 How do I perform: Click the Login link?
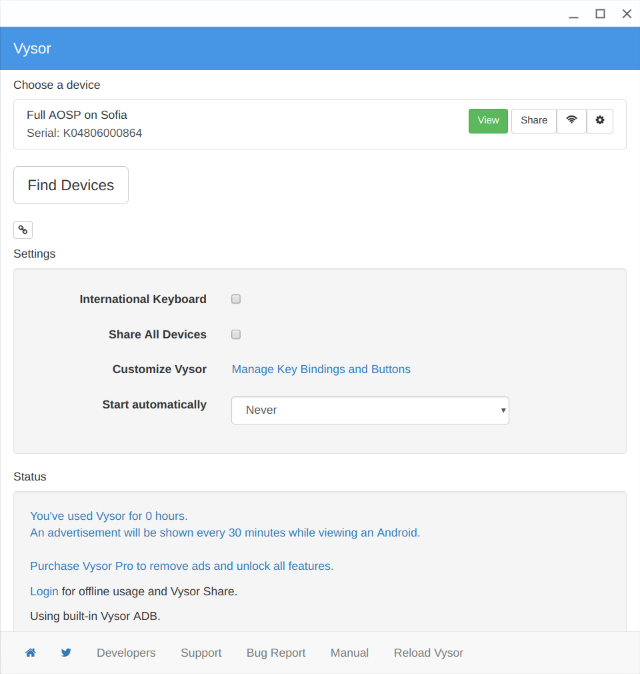click(x=44, y=591)
